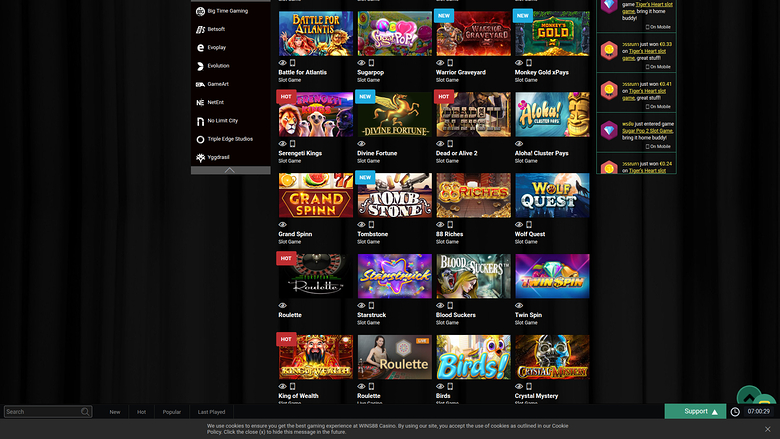The image size is (780, 439).
Task: Select the Evolution provider icon
Action: [200, 66]
